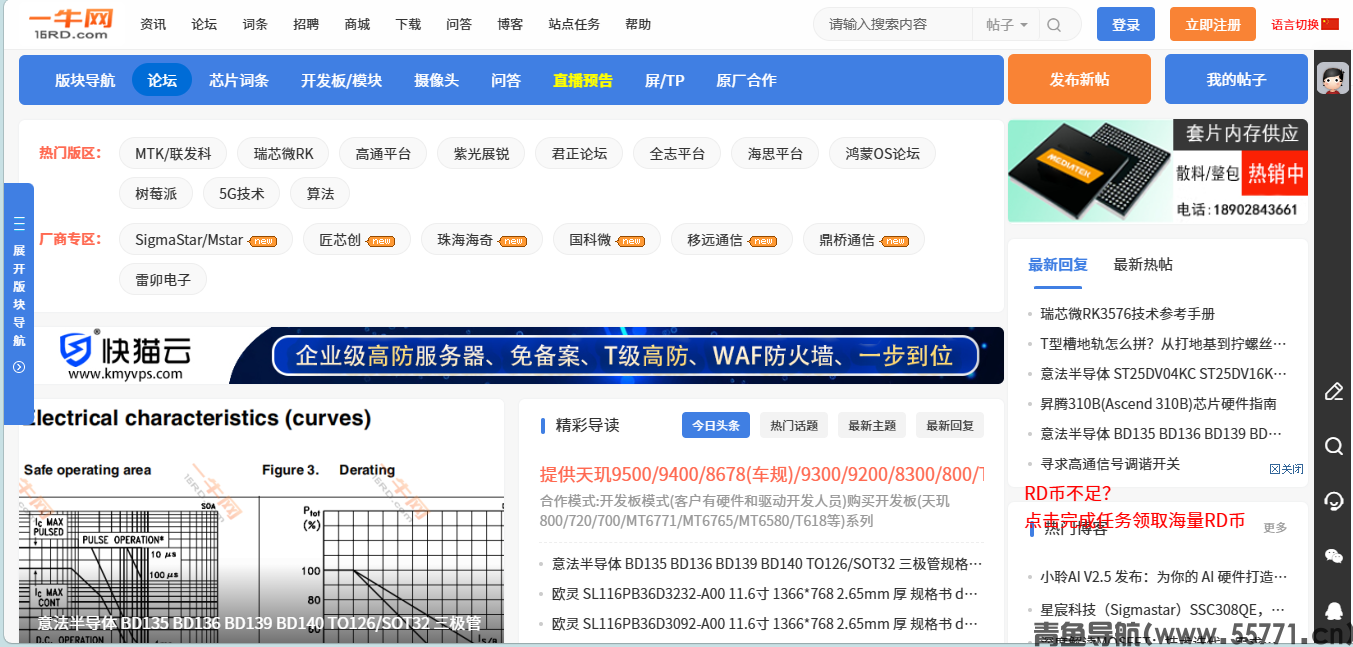1353x647 pixels.
Task: Select 开发板/模块 in blue nav bar
Action: 342,80
